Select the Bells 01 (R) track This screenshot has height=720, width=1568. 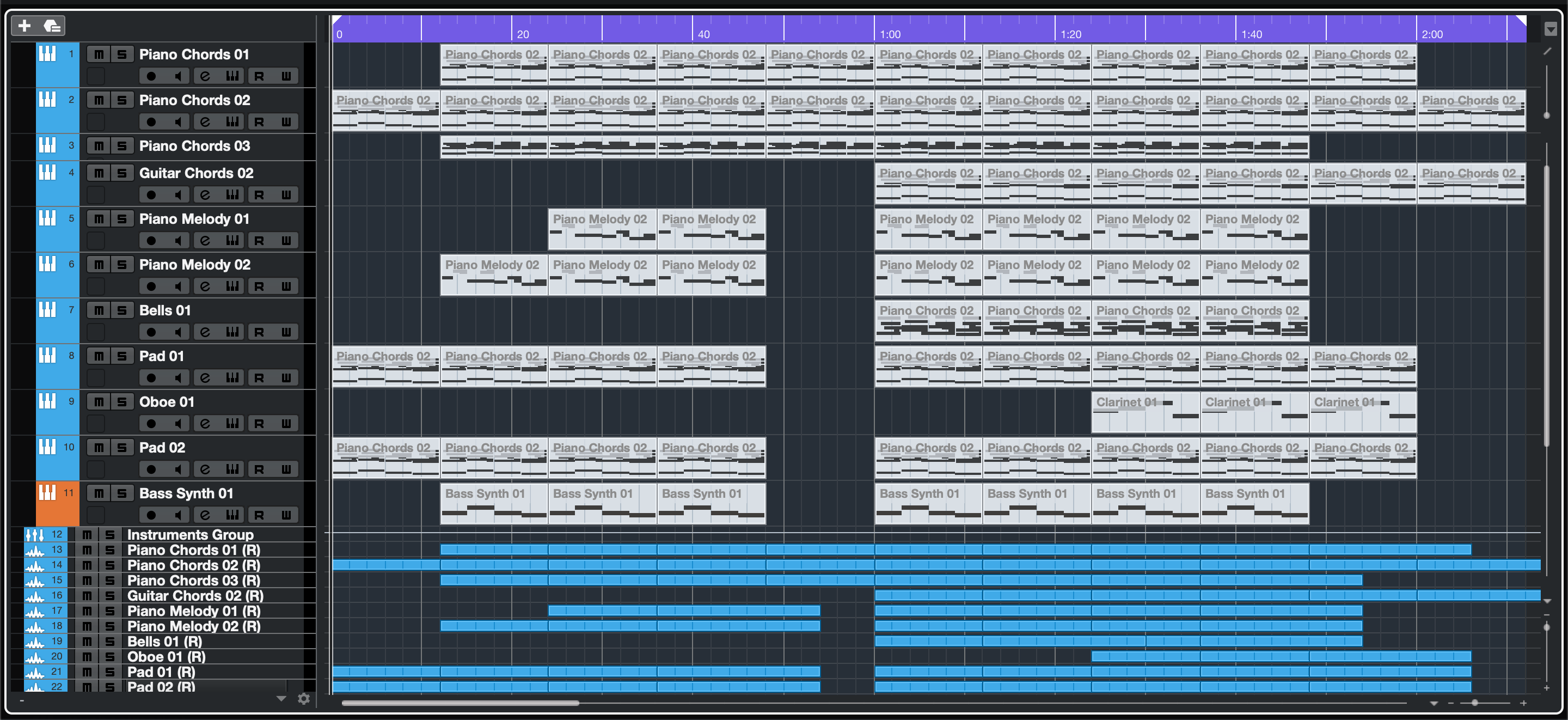pyautogui.click(x=164, y=642)
